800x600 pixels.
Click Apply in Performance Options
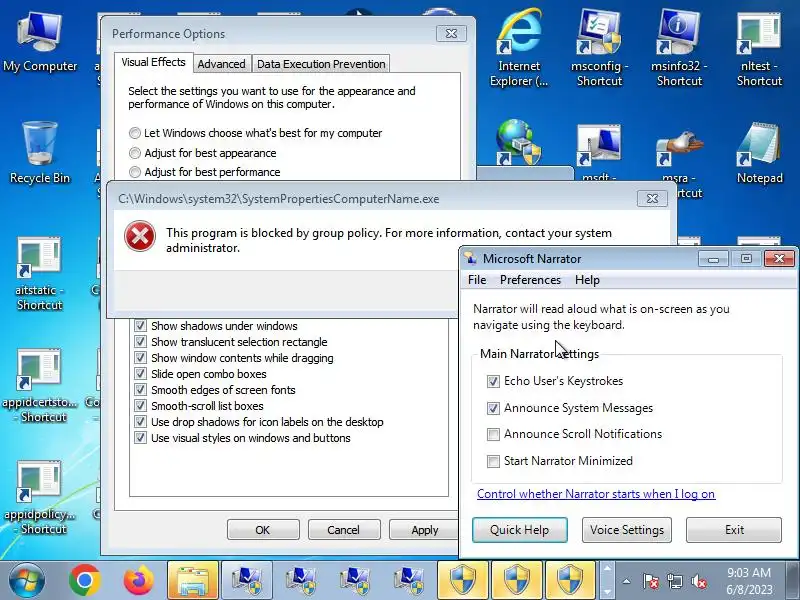point(424,530)
